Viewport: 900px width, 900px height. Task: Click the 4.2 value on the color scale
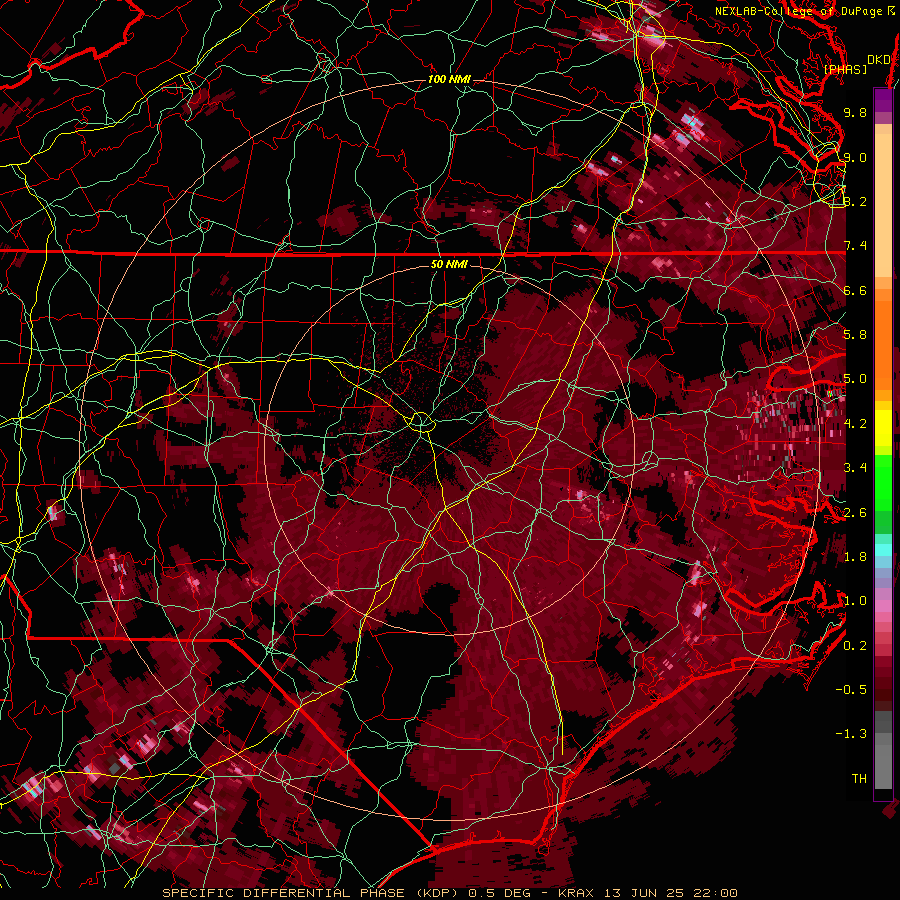pos(855,424)
